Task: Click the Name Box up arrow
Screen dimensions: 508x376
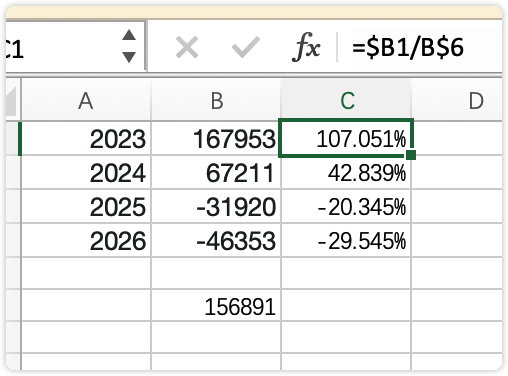Action: 129,35
